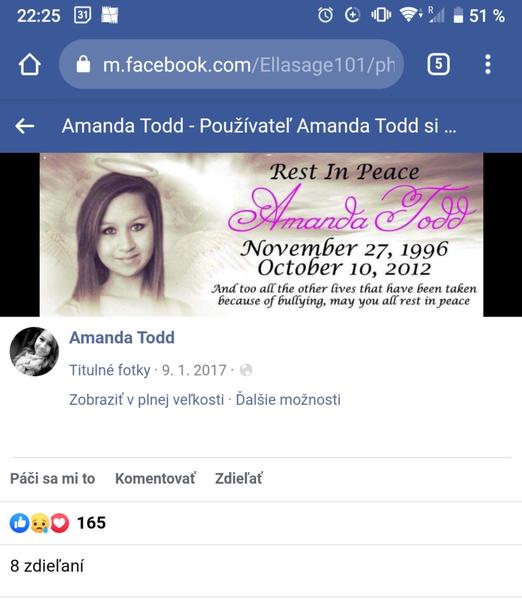The image size is (522, 600).
Task: Open the tab switcher showing 5 tabs
Action: tap(438, 64)
